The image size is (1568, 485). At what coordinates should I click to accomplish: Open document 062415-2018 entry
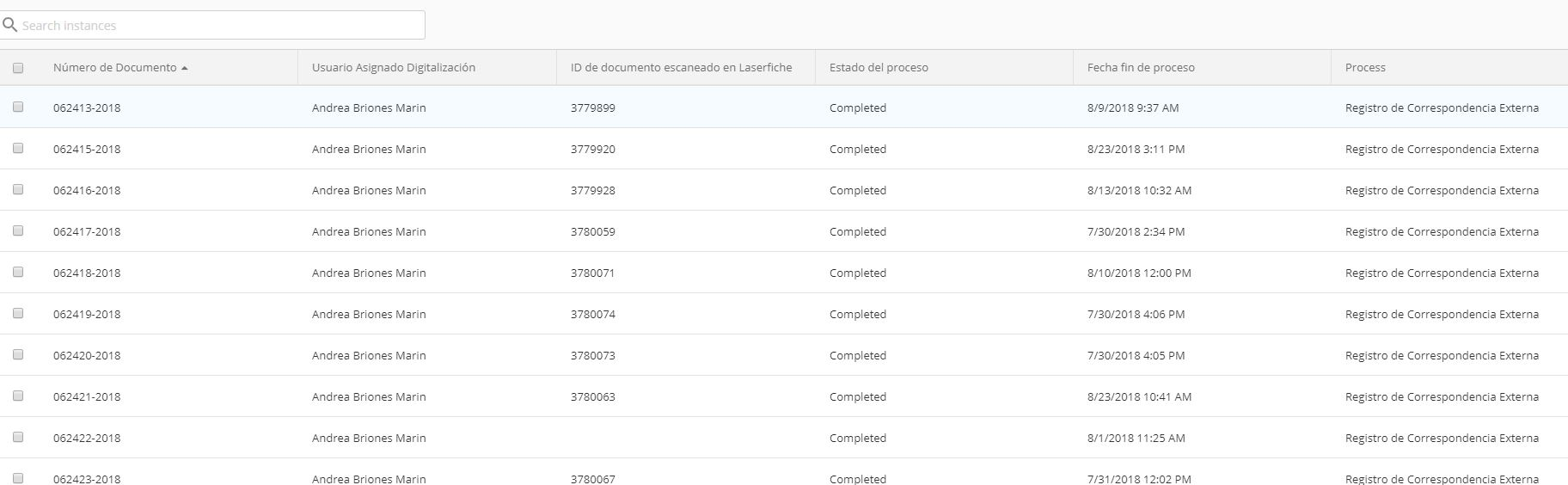coord(87,149)
